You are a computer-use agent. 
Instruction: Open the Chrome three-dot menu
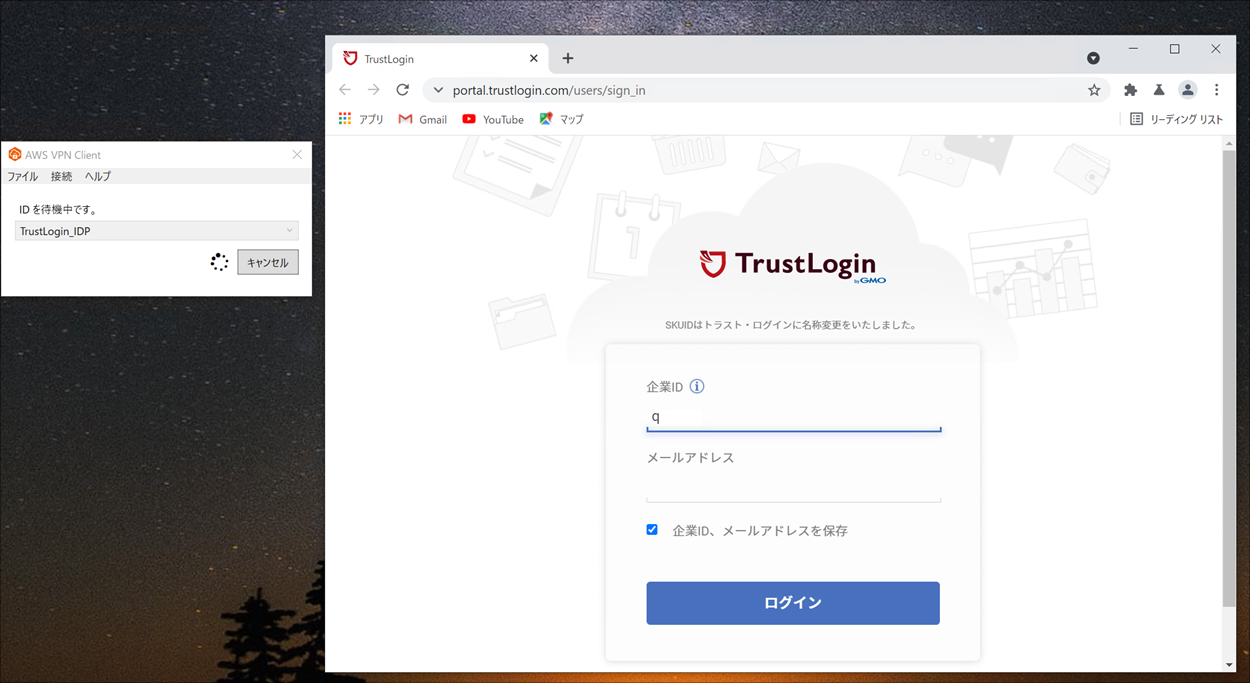(1216, 90)
